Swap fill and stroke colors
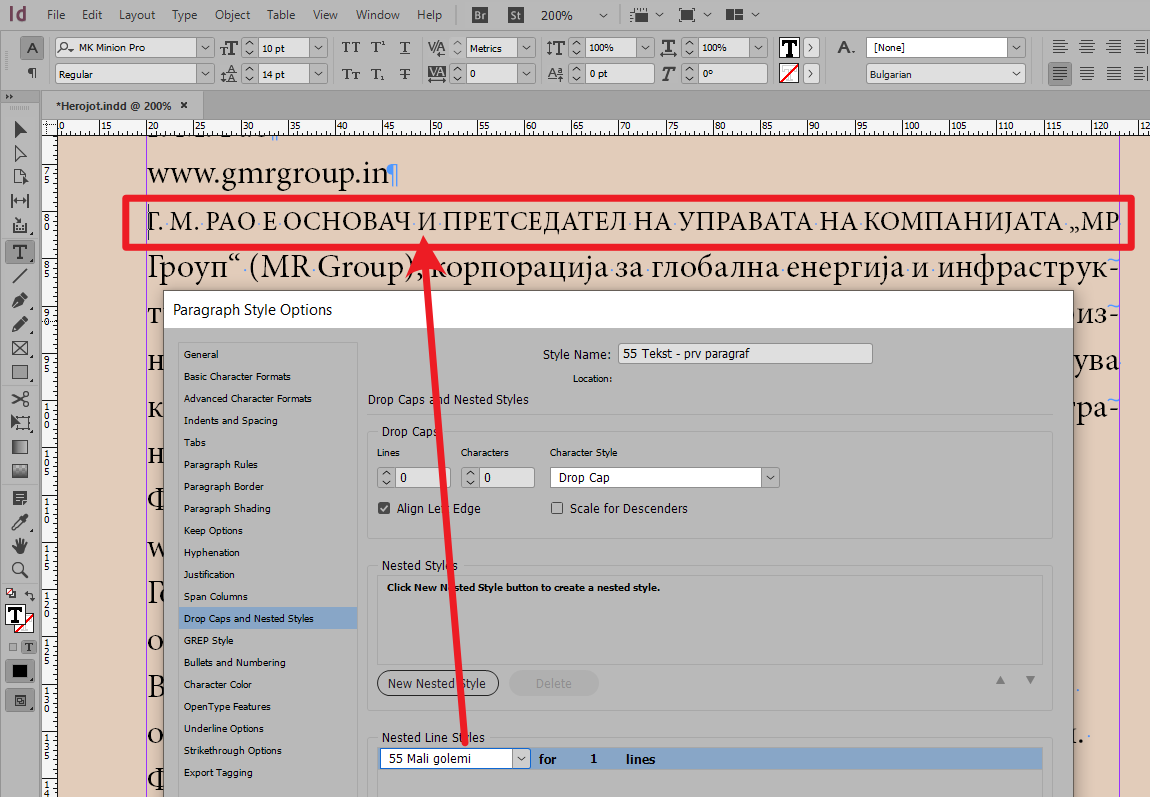Screen dimensions: 1150x797 tap(30, 595)
